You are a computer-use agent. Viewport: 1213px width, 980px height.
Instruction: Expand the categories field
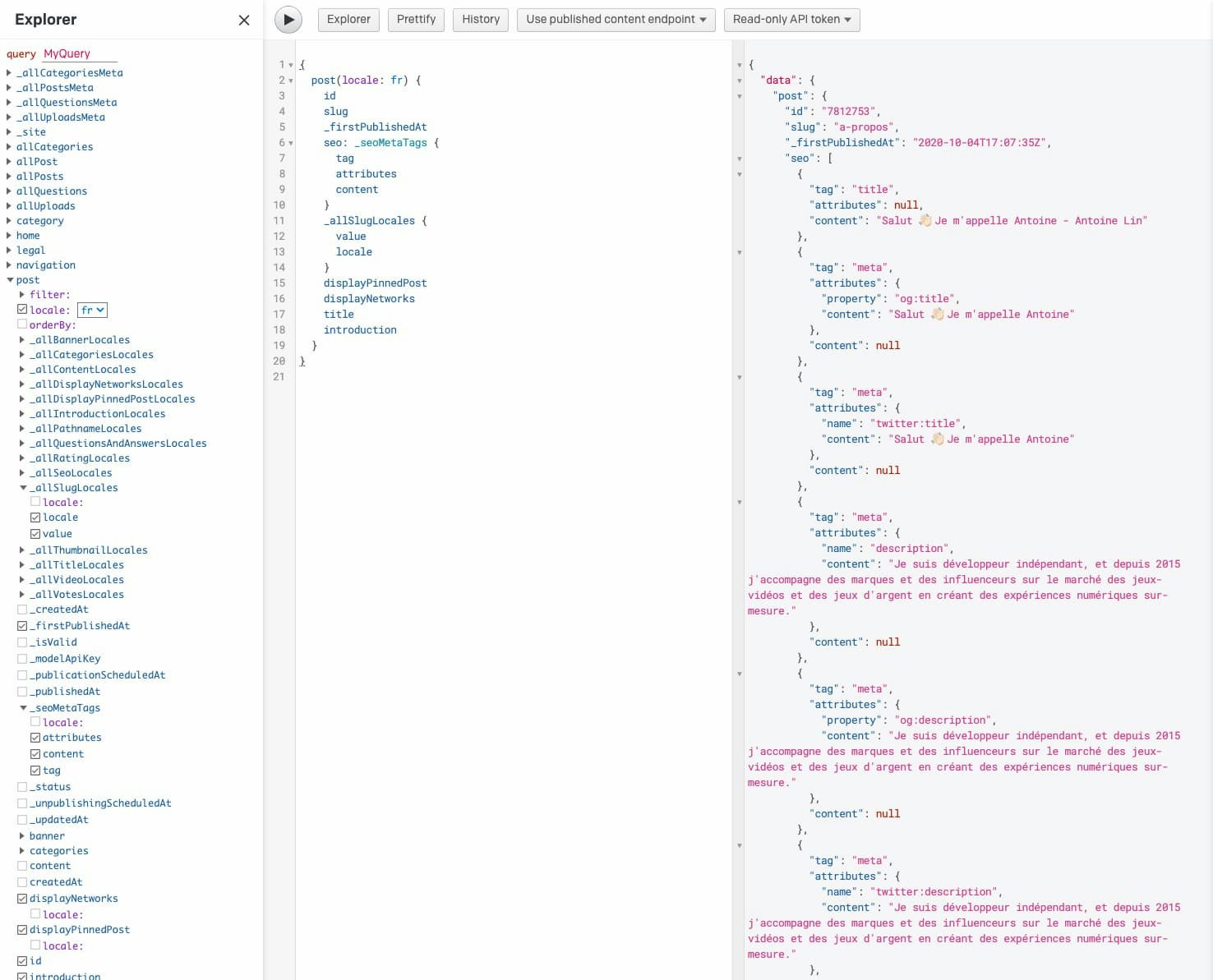coord(22,850)
